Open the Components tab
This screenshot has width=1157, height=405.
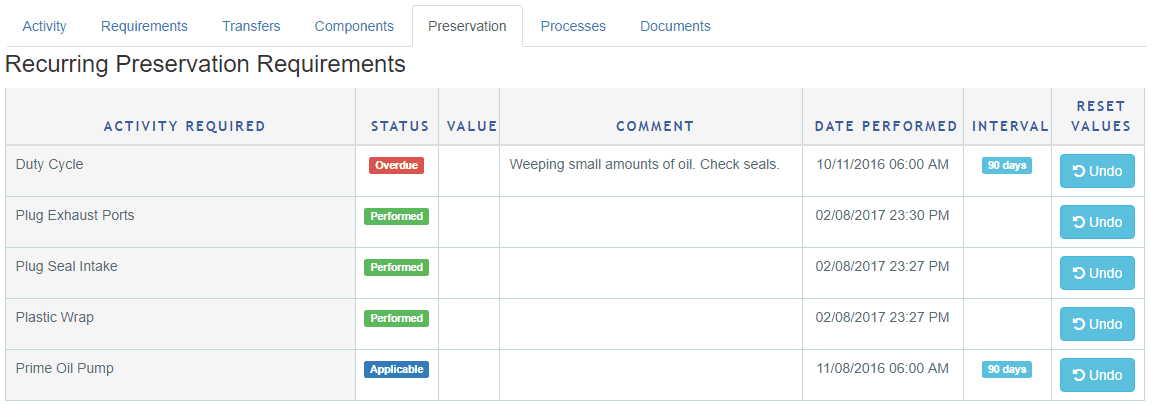(354, 27)
